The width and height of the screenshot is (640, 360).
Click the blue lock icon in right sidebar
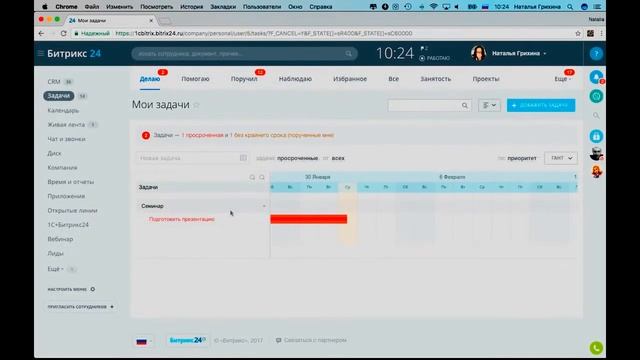pos(596,136)
